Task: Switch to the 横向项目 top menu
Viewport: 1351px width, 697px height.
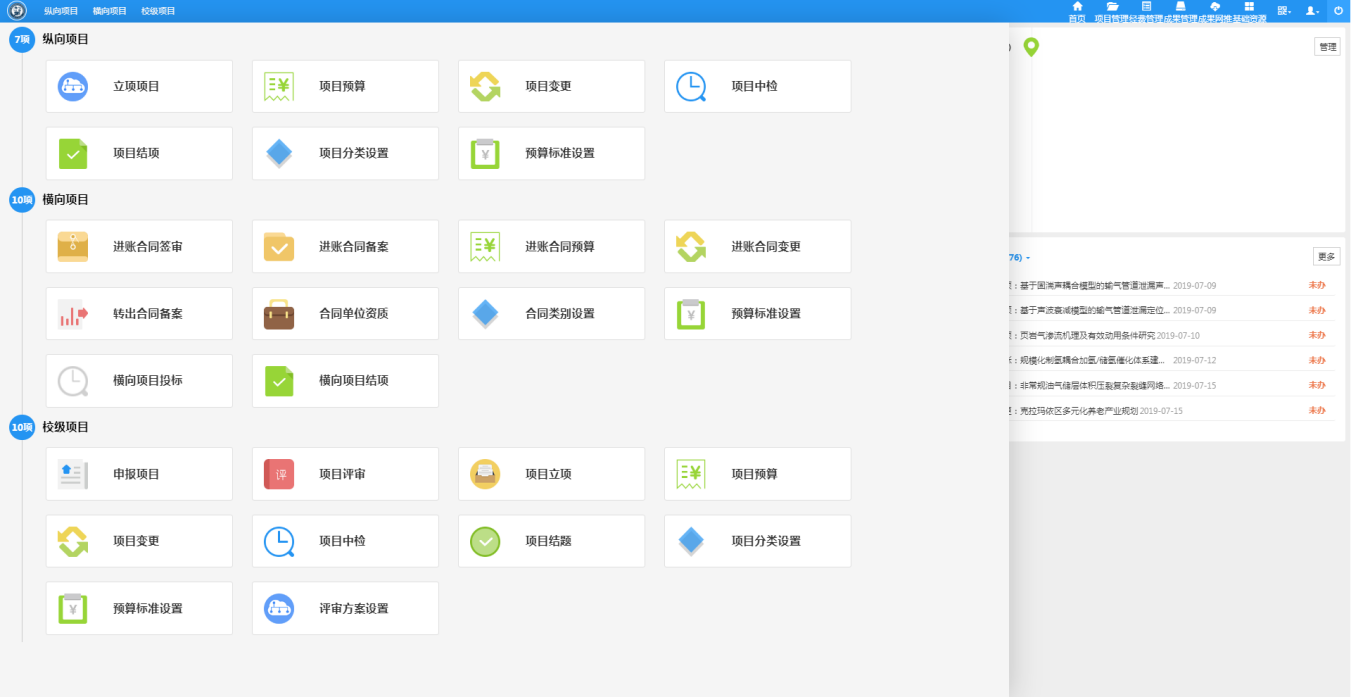Action: [110, 11]
